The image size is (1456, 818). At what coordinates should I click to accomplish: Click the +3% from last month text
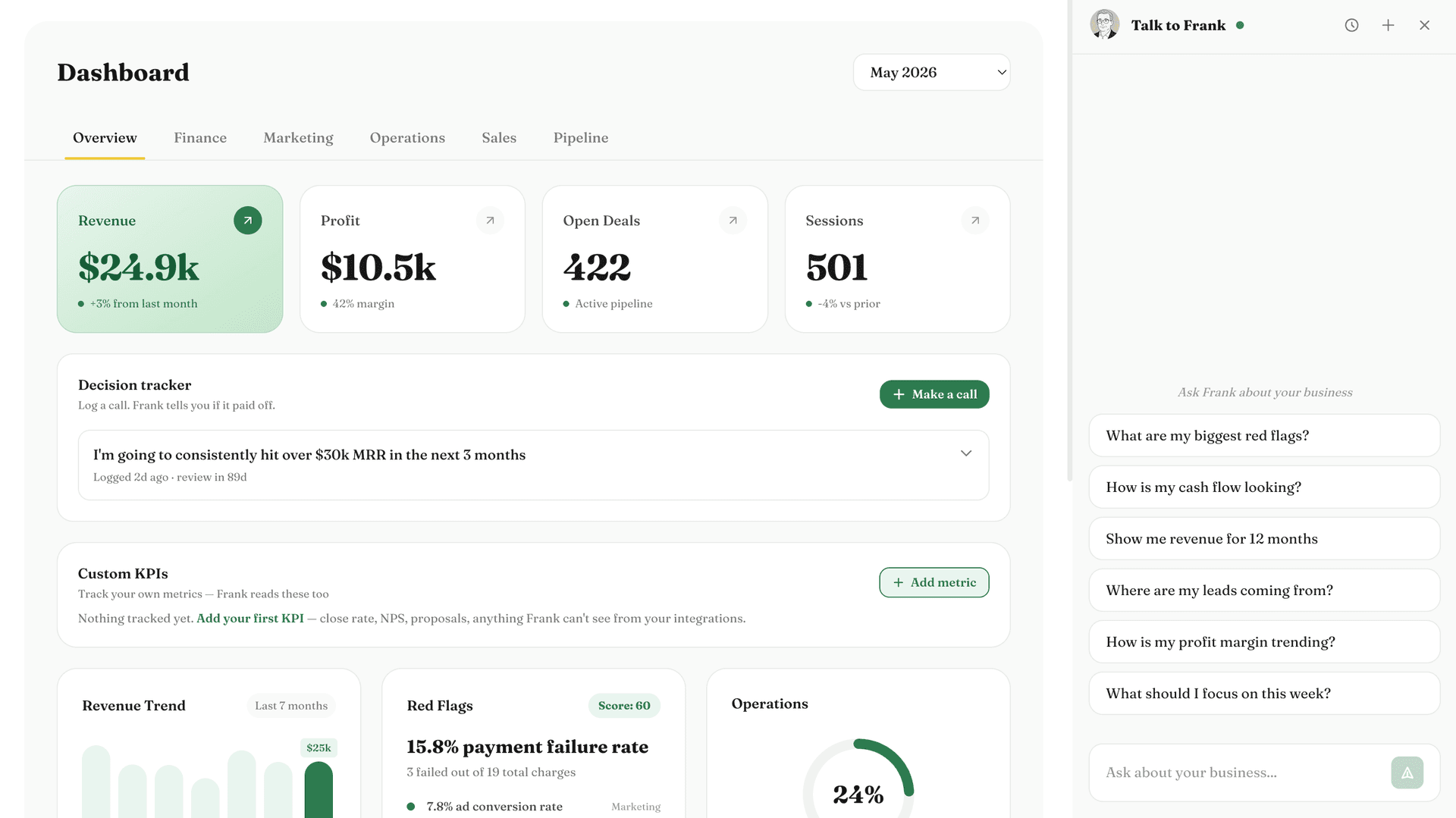[x=144, y=304]
